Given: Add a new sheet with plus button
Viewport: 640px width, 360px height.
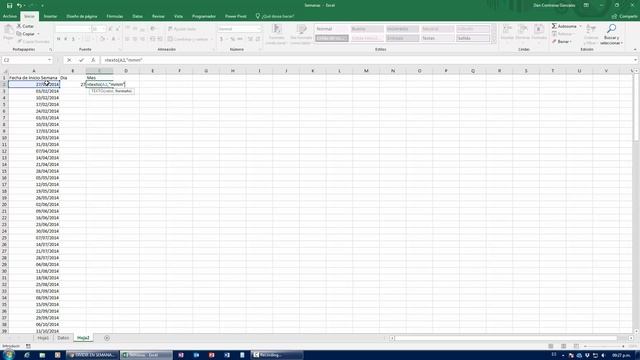Looking at the screenshot, I should (x=107, y=338).
